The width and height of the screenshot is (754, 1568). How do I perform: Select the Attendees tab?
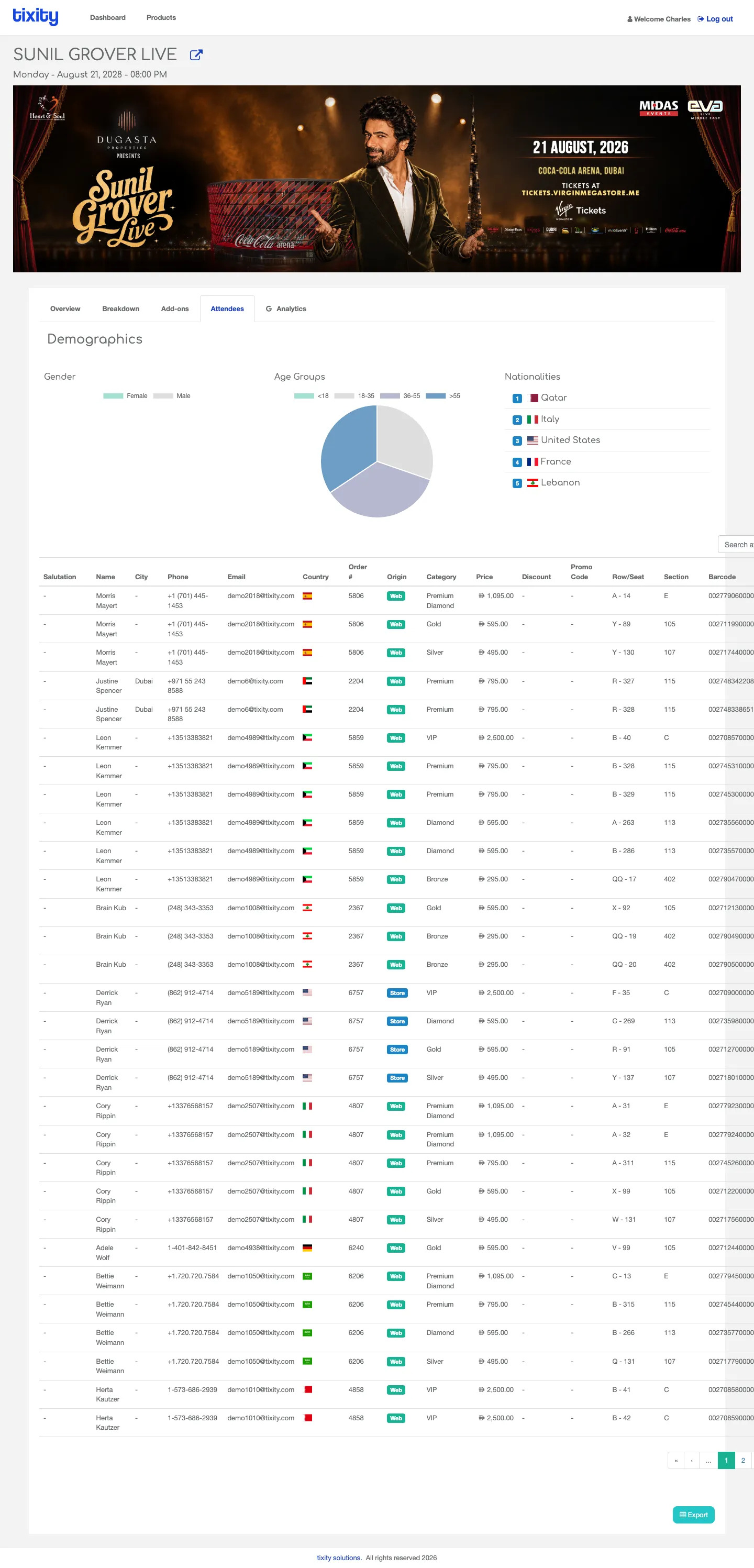tap(227, 308)
